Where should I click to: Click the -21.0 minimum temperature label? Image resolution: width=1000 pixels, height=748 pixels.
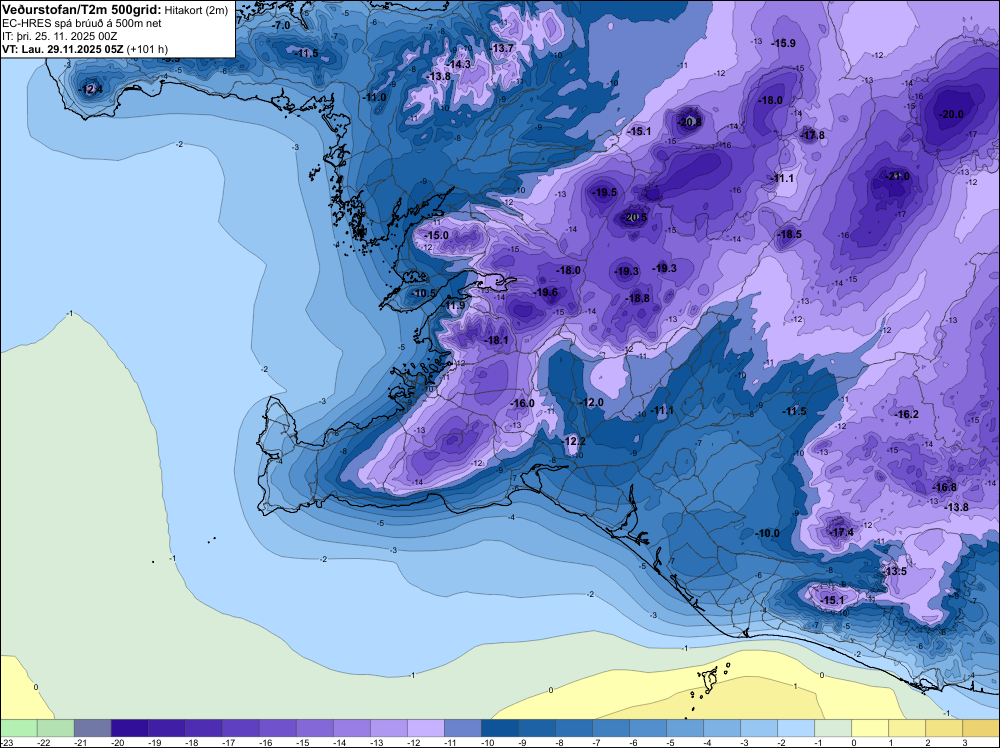tap(898, 176)
